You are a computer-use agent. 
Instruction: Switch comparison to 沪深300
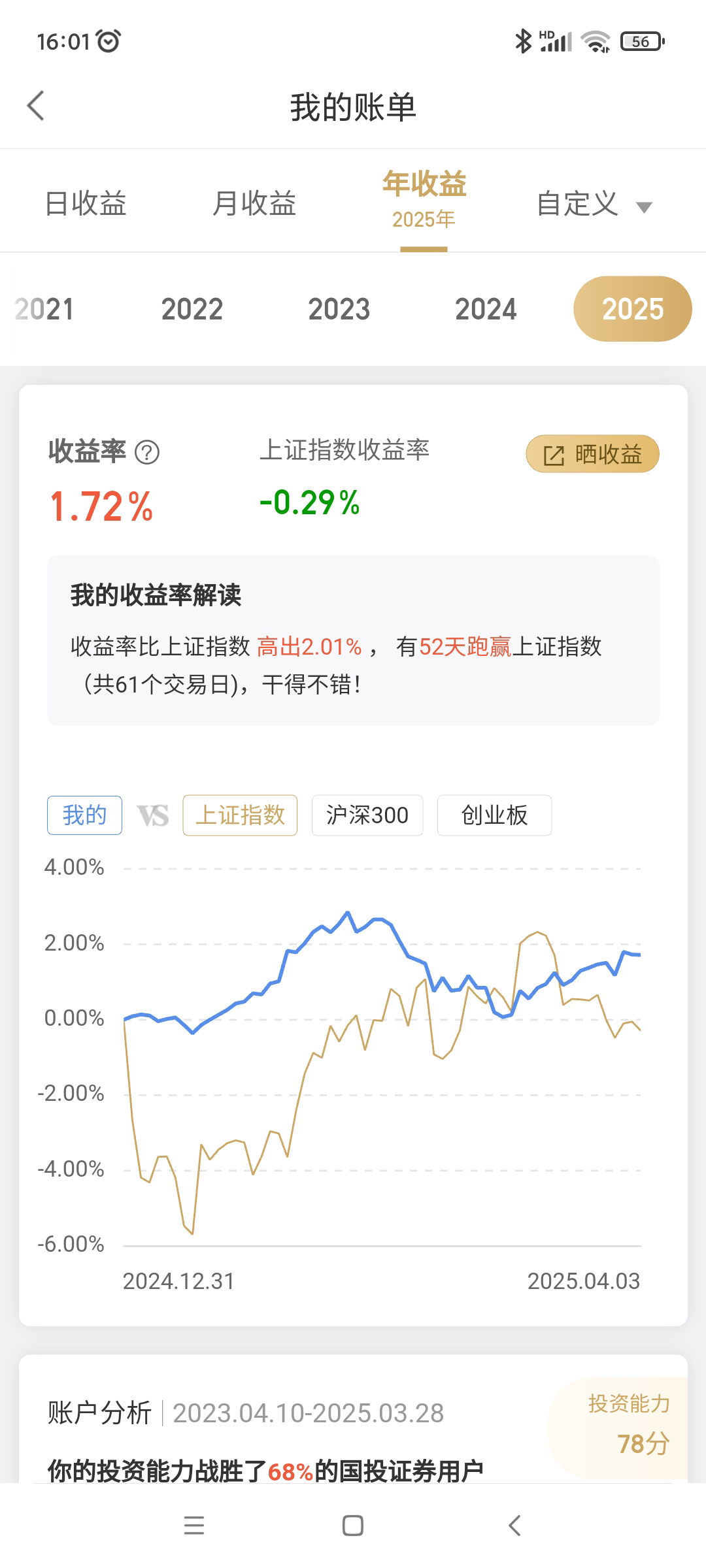pos(367,815)
